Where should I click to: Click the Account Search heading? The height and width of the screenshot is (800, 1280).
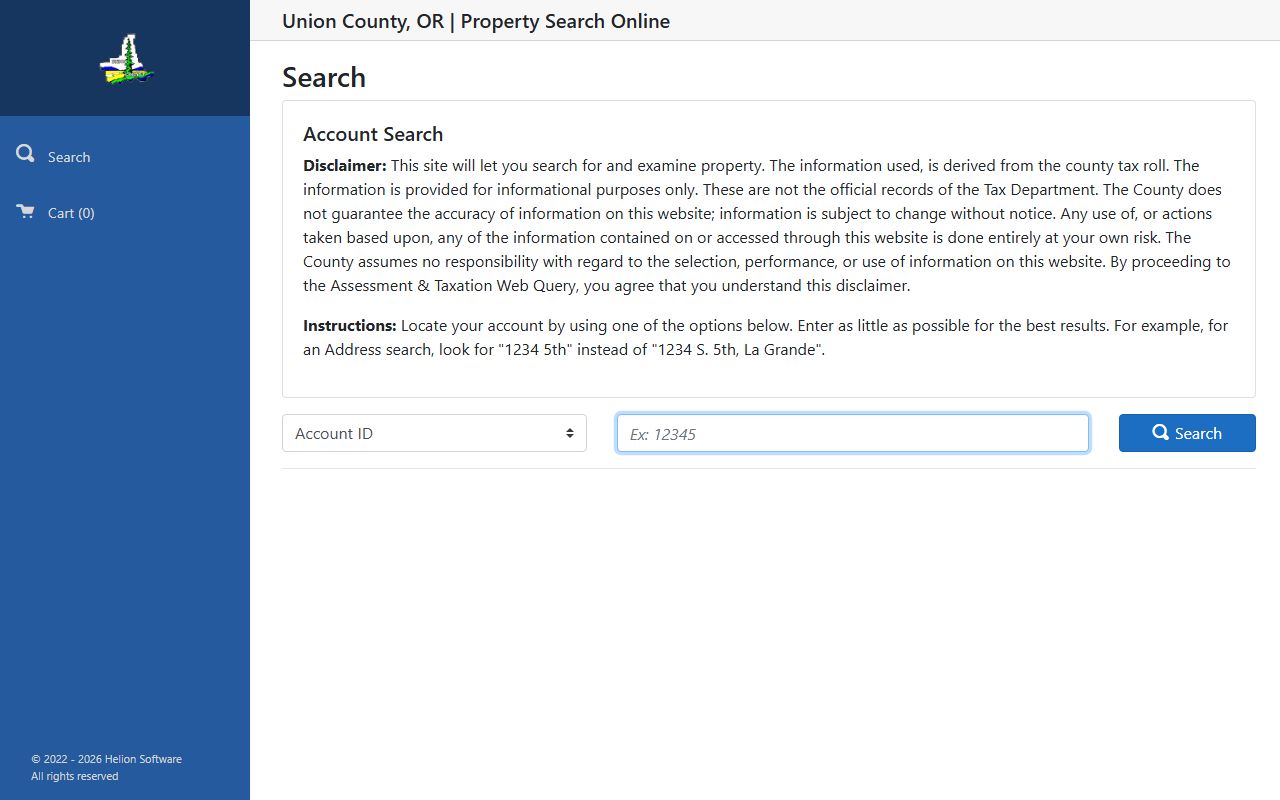373,134
